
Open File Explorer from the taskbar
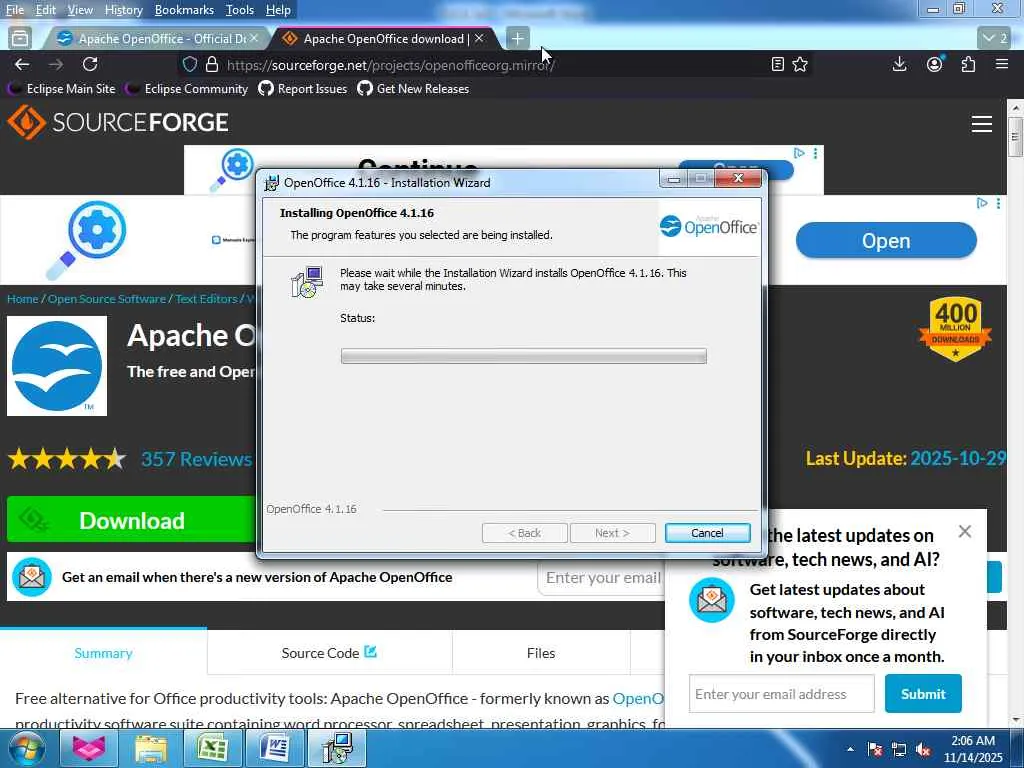coord(151,748)
